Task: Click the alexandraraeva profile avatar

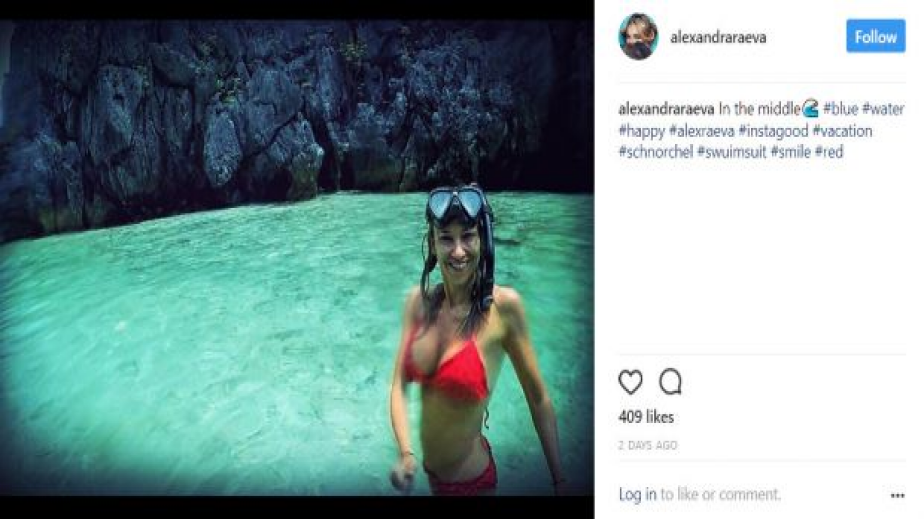Action: click(638, 37)
